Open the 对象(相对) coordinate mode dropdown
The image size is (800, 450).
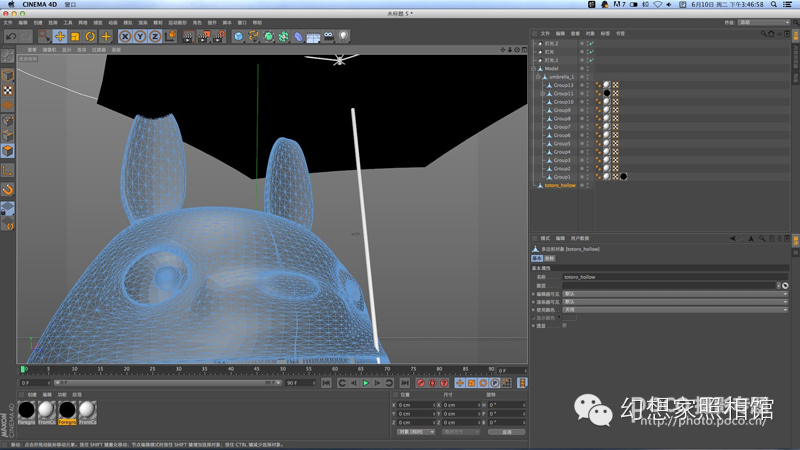point(416,432)
